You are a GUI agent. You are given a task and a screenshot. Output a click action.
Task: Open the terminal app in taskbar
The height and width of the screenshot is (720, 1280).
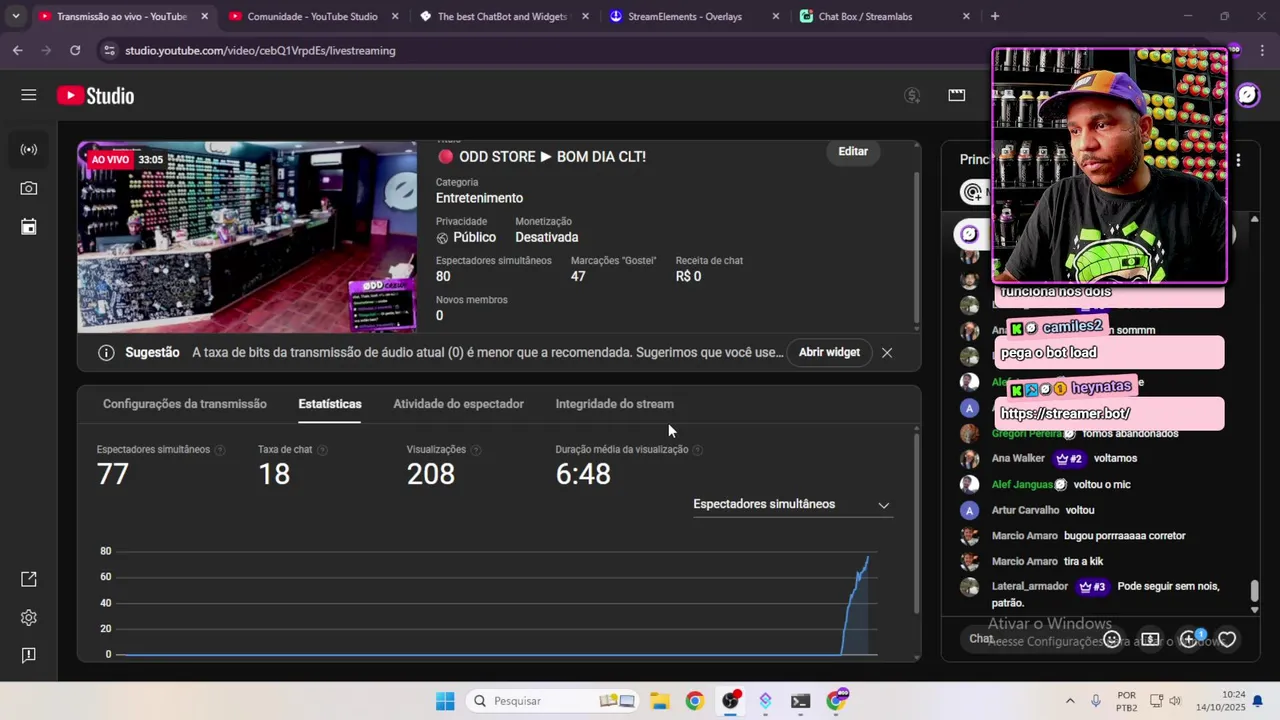[x=800, y=701]
